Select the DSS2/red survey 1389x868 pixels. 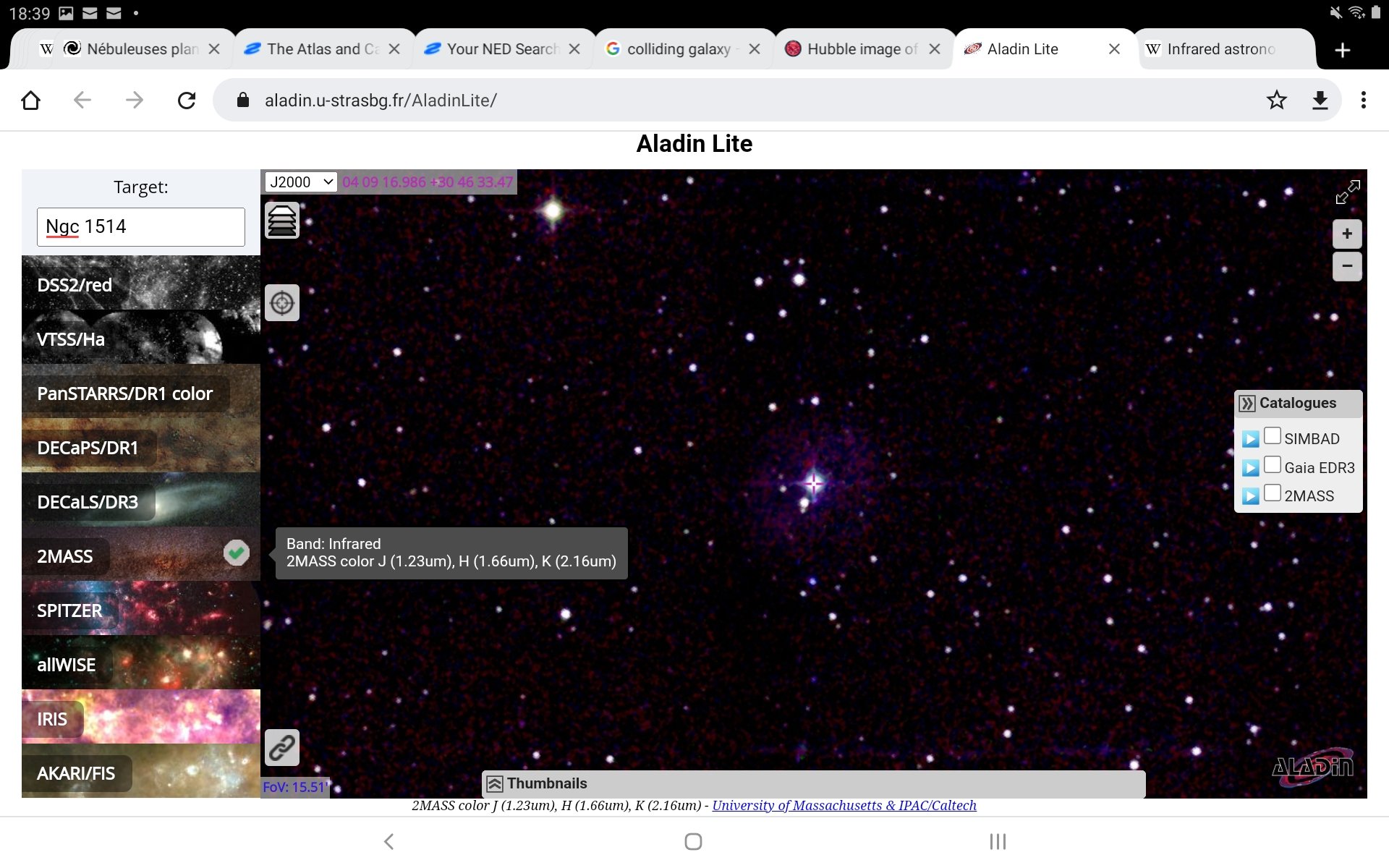click(x=141, y=283)
